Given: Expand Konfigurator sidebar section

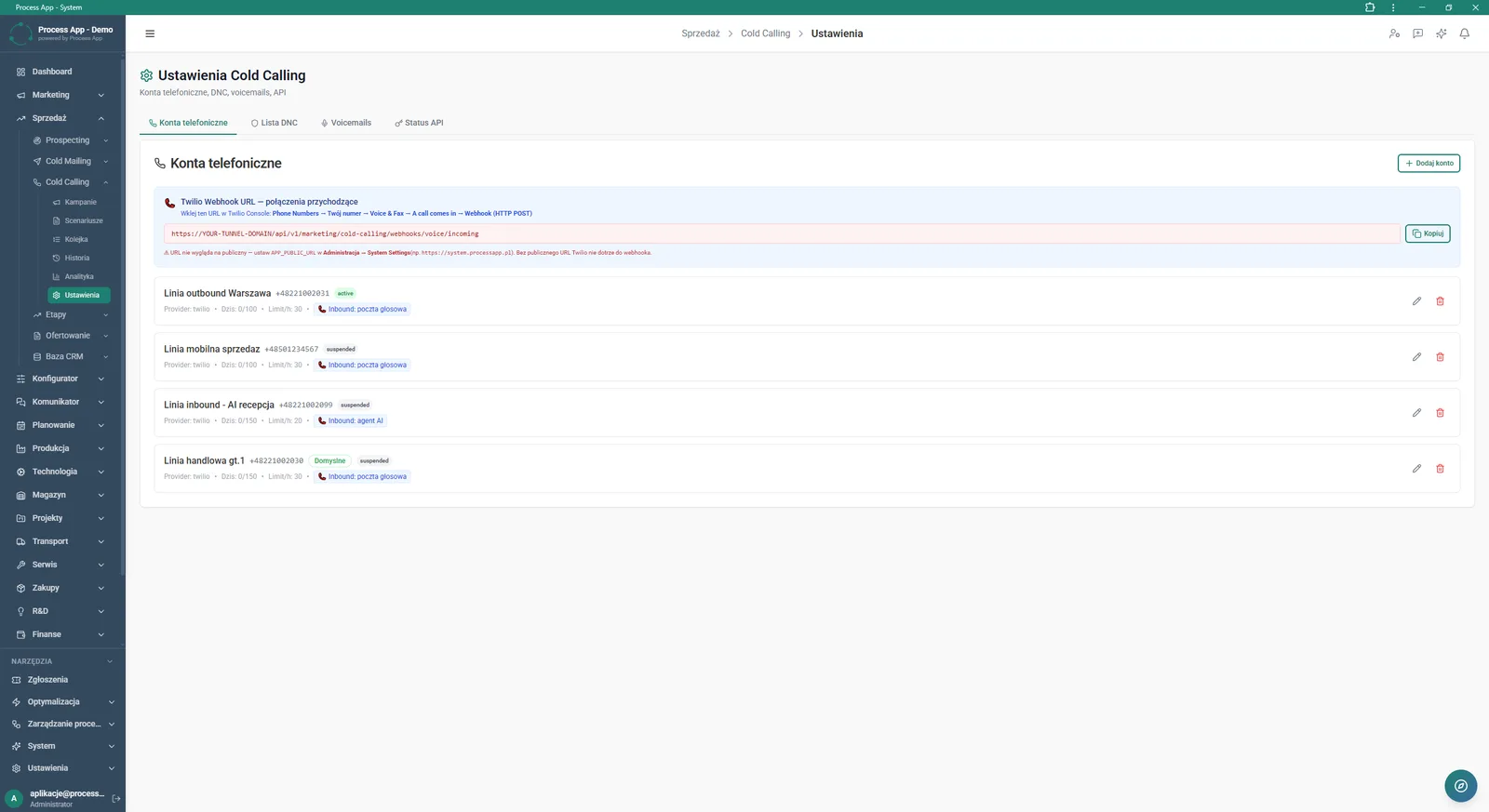Looking at the screenshot, I should point(62,379).
